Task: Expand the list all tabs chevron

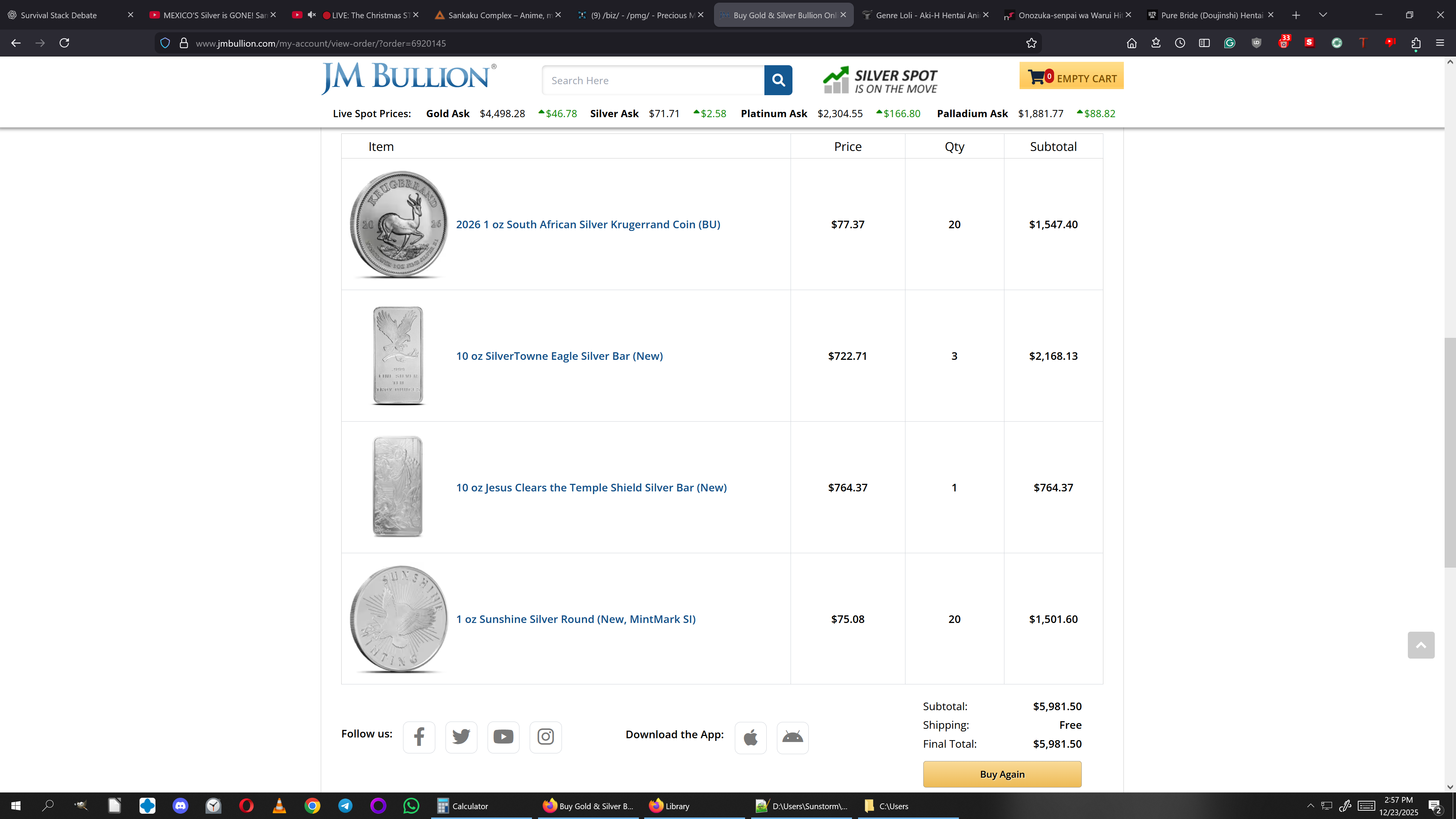Action: click(1323, 15)
